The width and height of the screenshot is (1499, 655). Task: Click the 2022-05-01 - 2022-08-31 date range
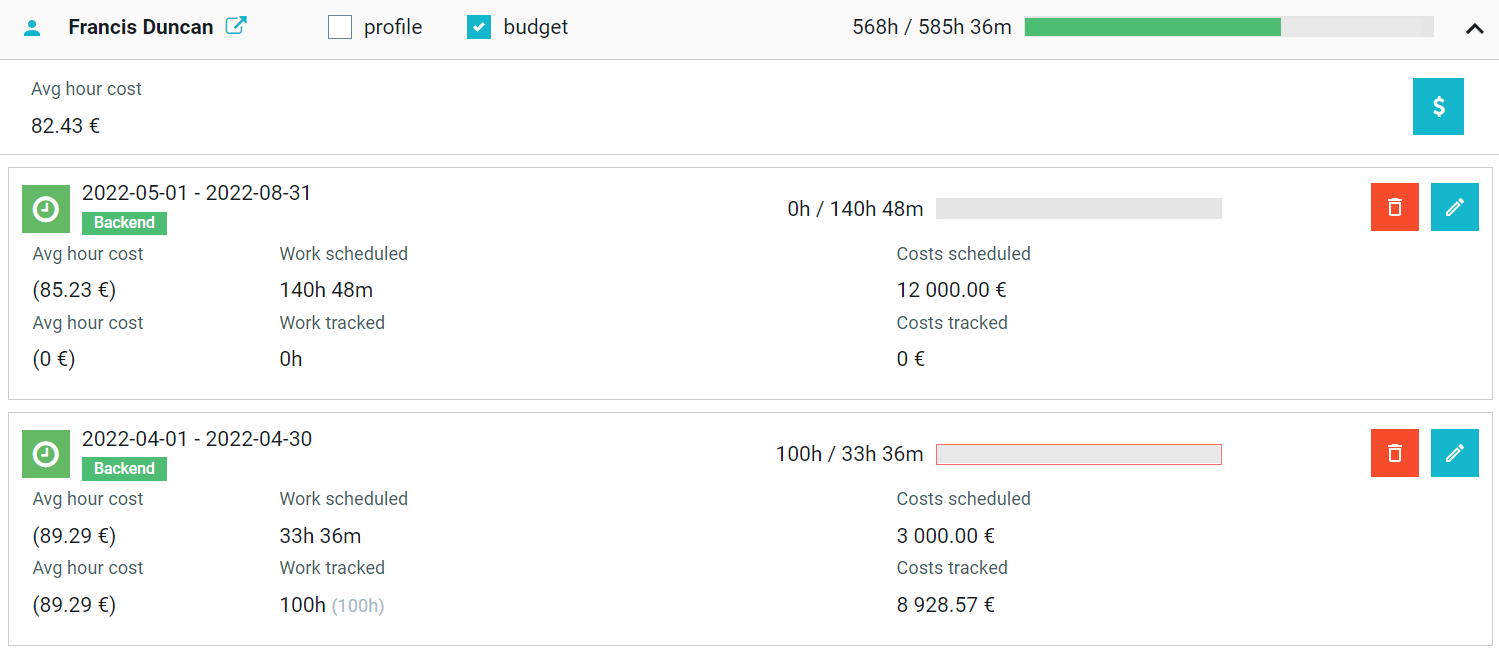pyautogui.click(x=197, y=193)
